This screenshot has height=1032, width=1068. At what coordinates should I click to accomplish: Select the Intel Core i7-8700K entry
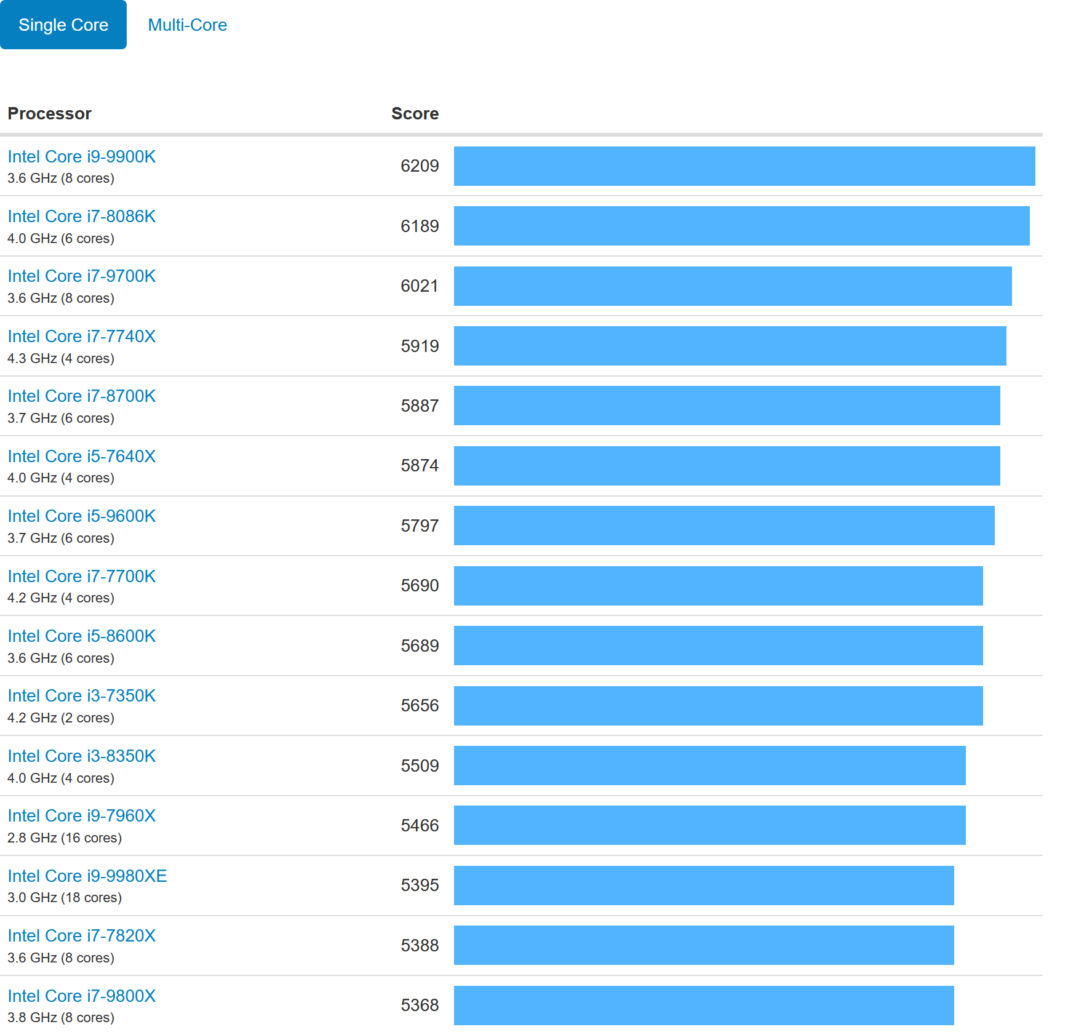[x=82, y=397]
